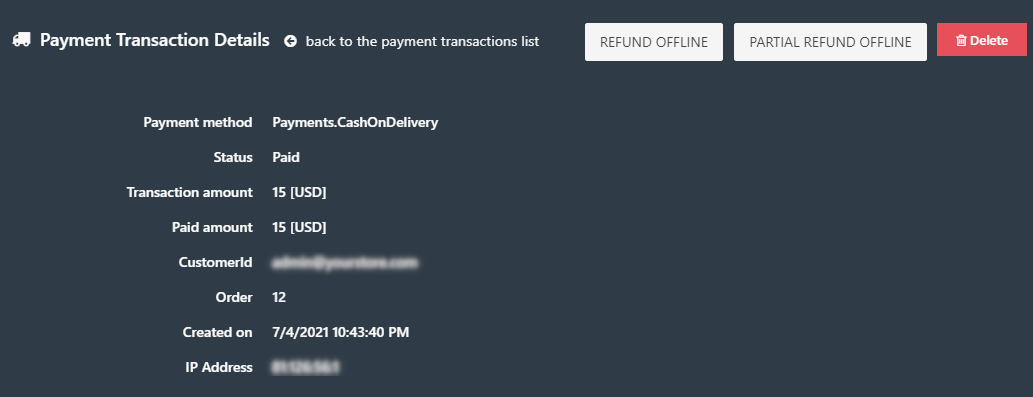The image size is (1033, 397).
Task: Click the Paid amount 15 [USD] value
Action: (x=299, y=227)
